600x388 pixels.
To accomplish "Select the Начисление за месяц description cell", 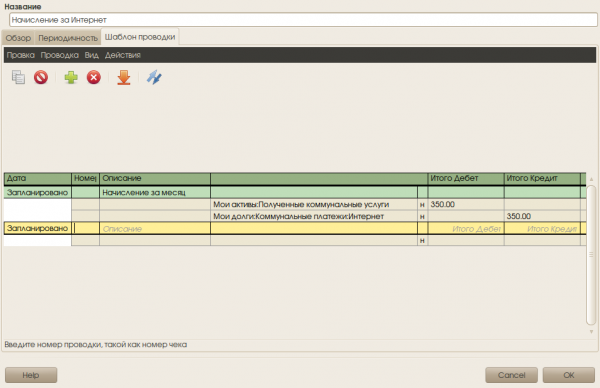I will pyautogui.click(x=155, y=192).
